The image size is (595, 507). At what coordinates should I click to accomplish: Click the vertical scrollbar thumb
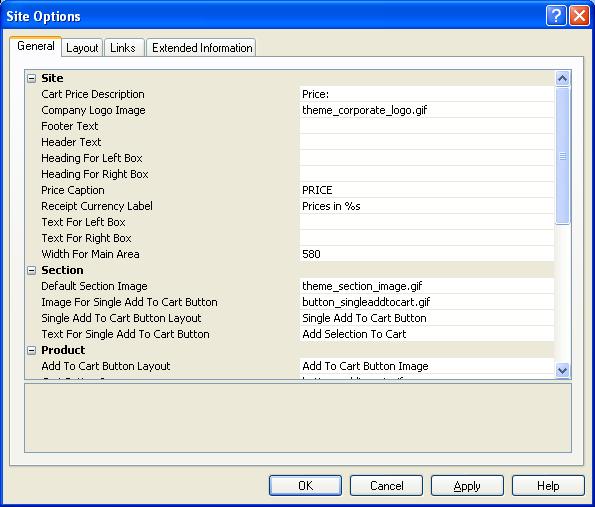pos(562,156)
